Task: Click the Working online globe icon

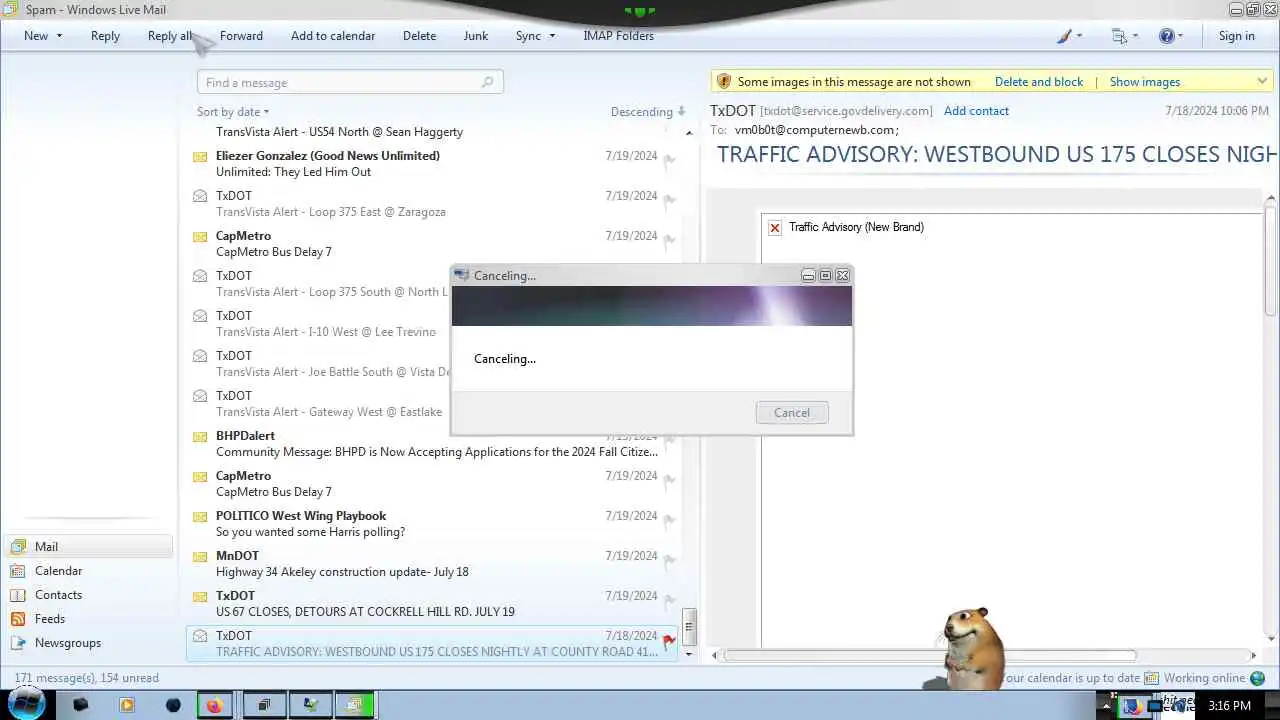Action: pyautogui.click(x=1257, y=678)
